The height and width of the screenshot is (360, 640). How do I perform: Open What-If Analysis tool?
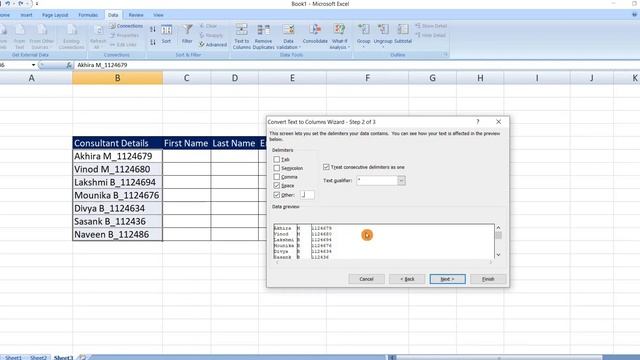click(x=339, y=36)
